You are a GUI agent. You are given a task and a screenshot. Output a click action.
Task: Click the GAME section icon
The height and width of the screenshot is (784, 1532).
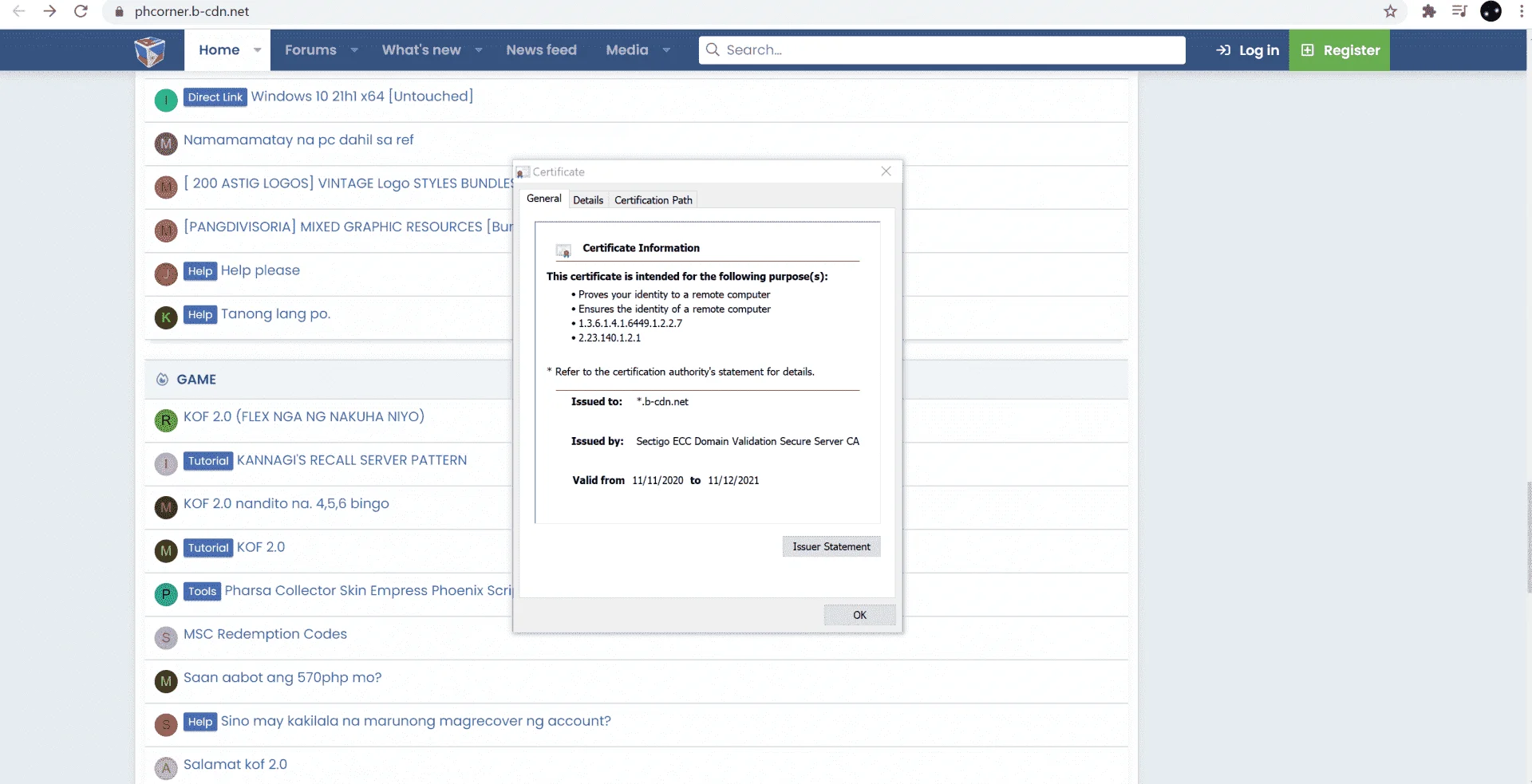[x=162, y=380]
